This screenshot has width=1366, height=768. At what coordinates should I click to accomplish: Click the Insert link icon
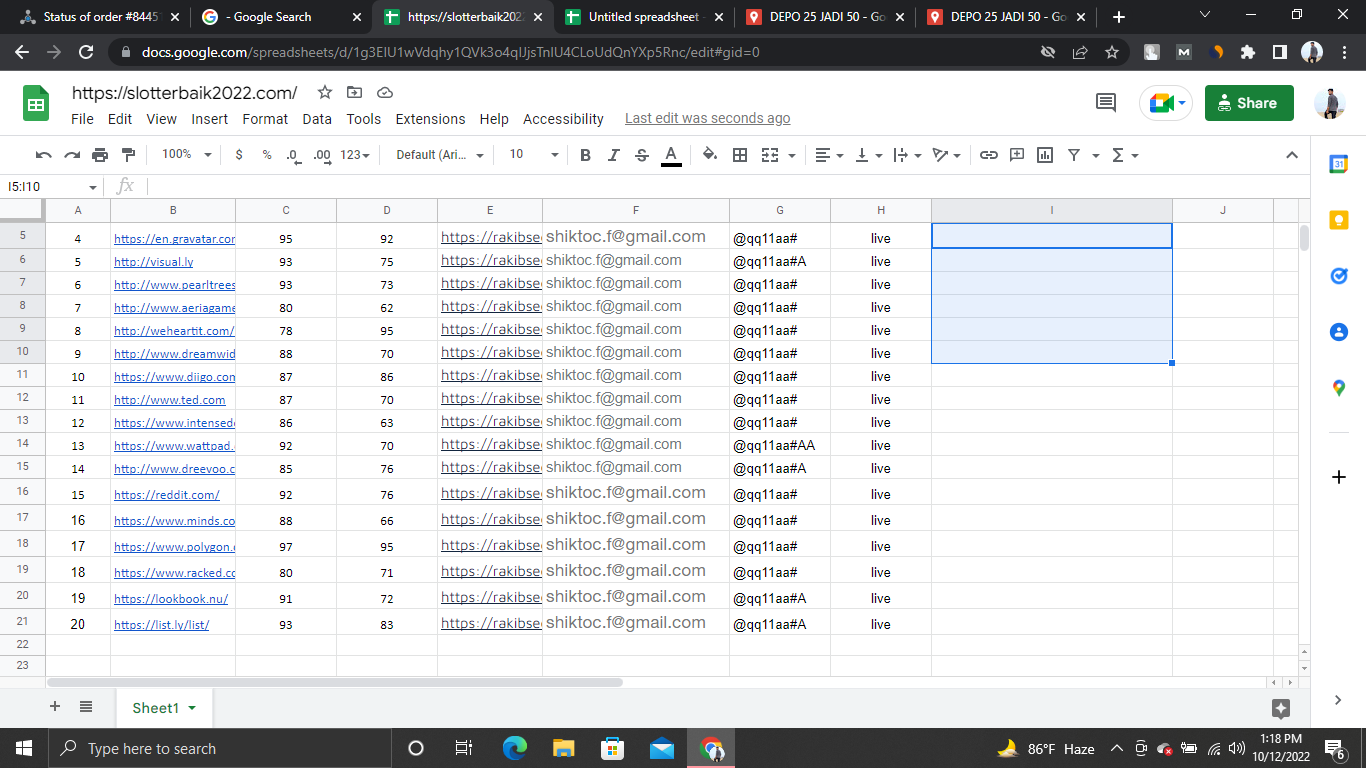(x=988, y=155)
